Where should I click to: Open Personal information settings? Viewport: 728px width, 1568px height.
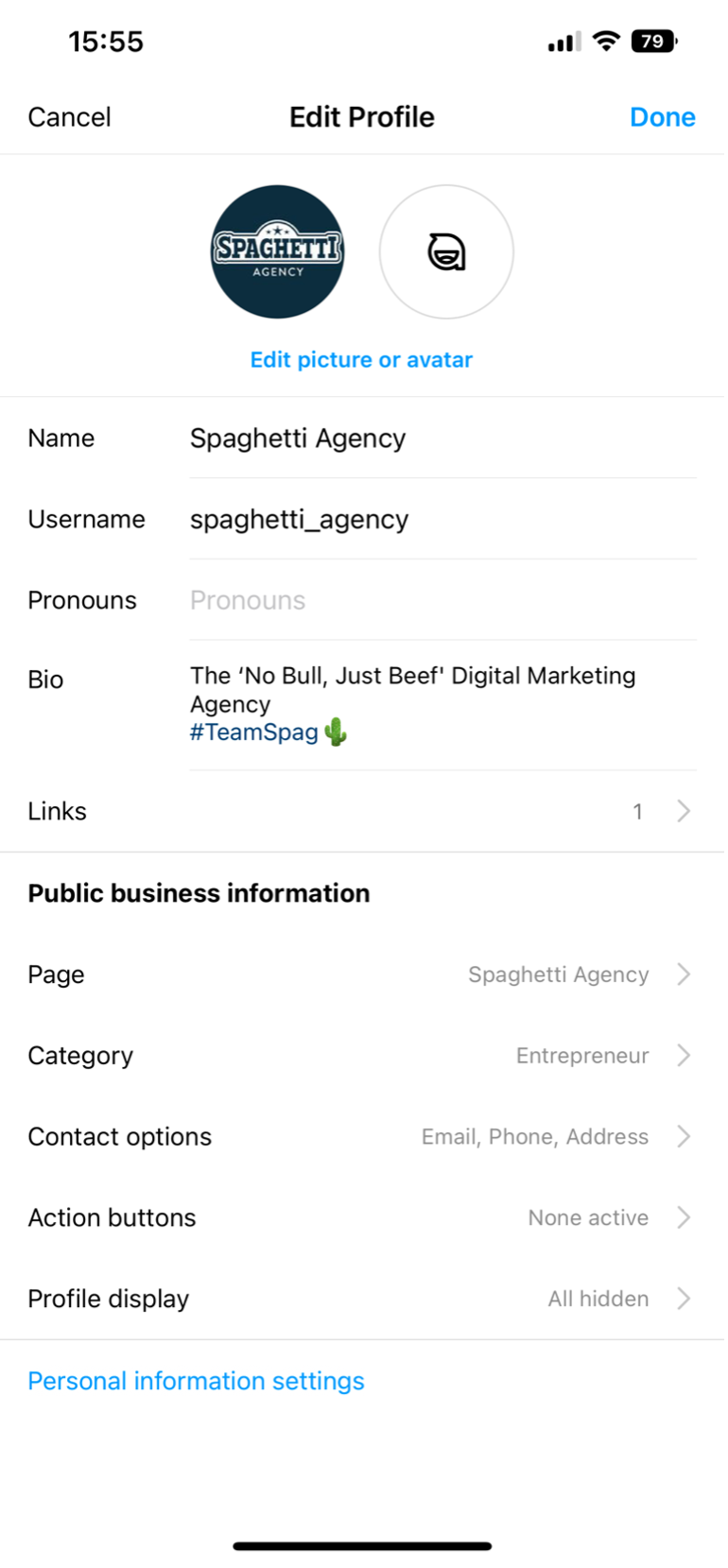[196, 1381]
